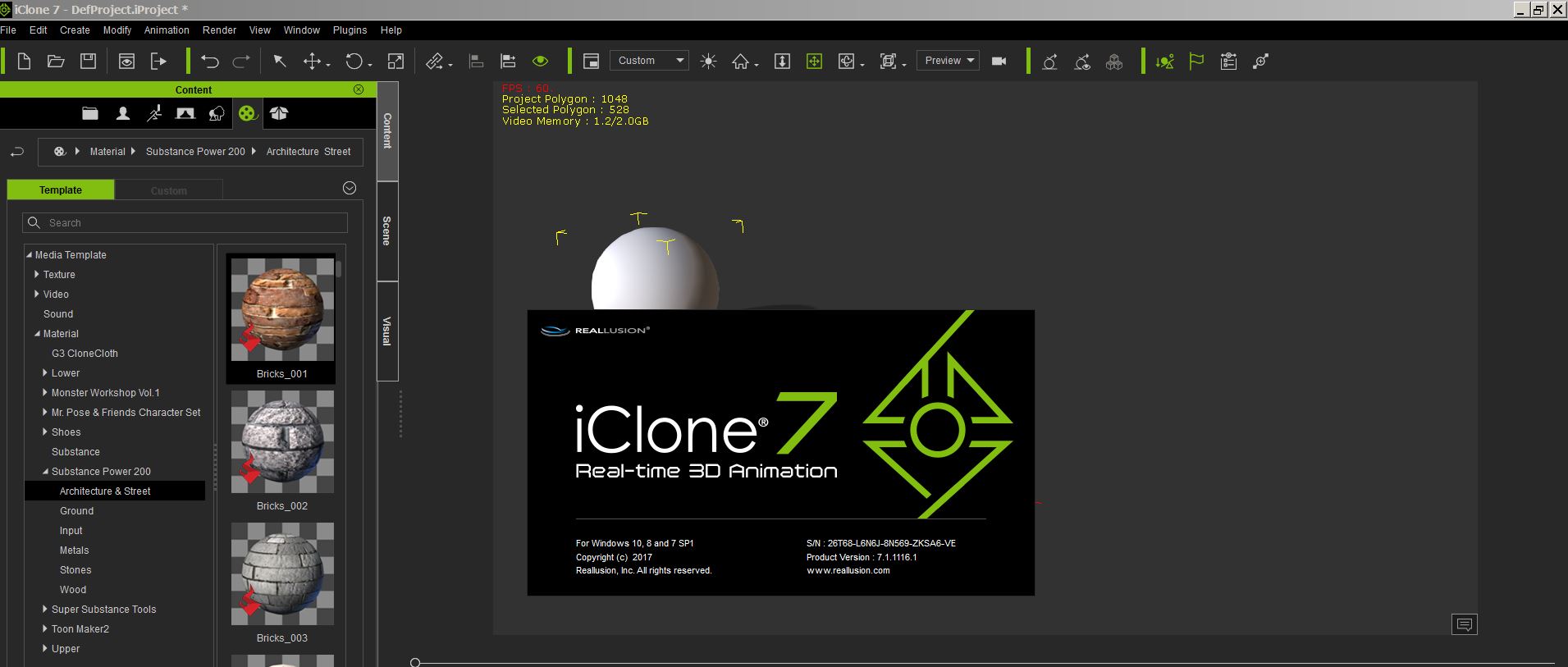Viewport: 1568px width, 667px height.
Task: Select the Project folder content category icon
Action: (90, 113)
